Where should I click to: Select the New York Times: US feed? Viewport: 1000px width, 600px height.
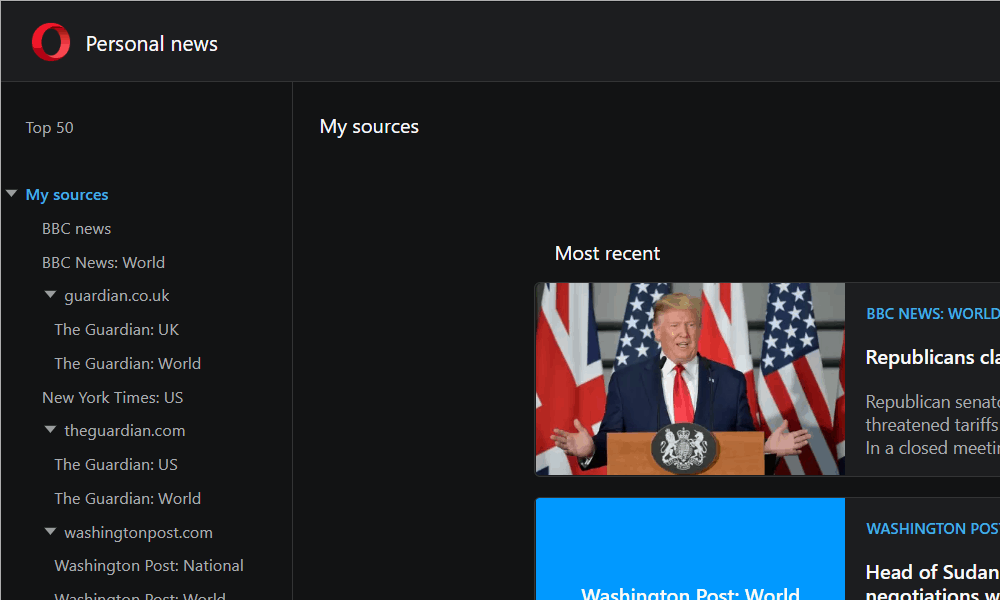112,396
